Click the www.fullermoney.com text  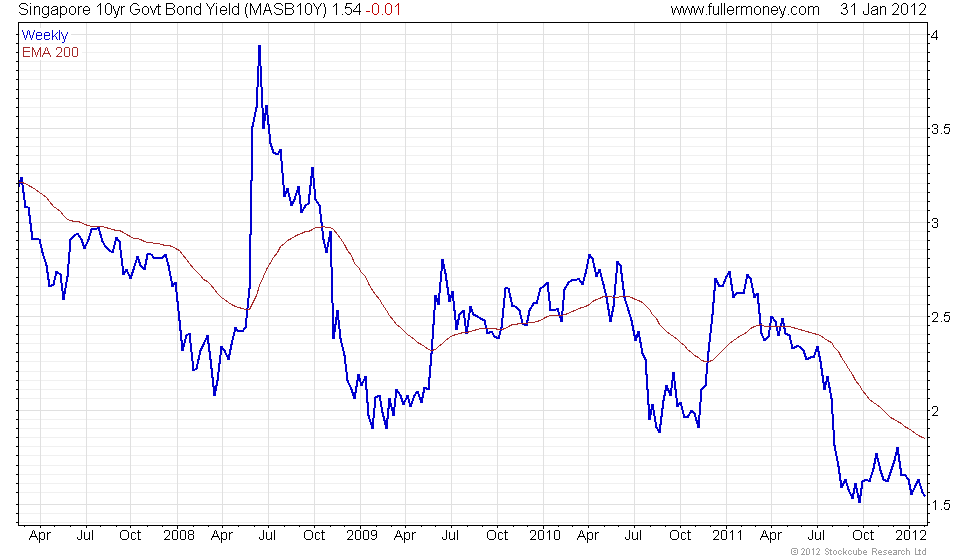[x=745, y=10]
